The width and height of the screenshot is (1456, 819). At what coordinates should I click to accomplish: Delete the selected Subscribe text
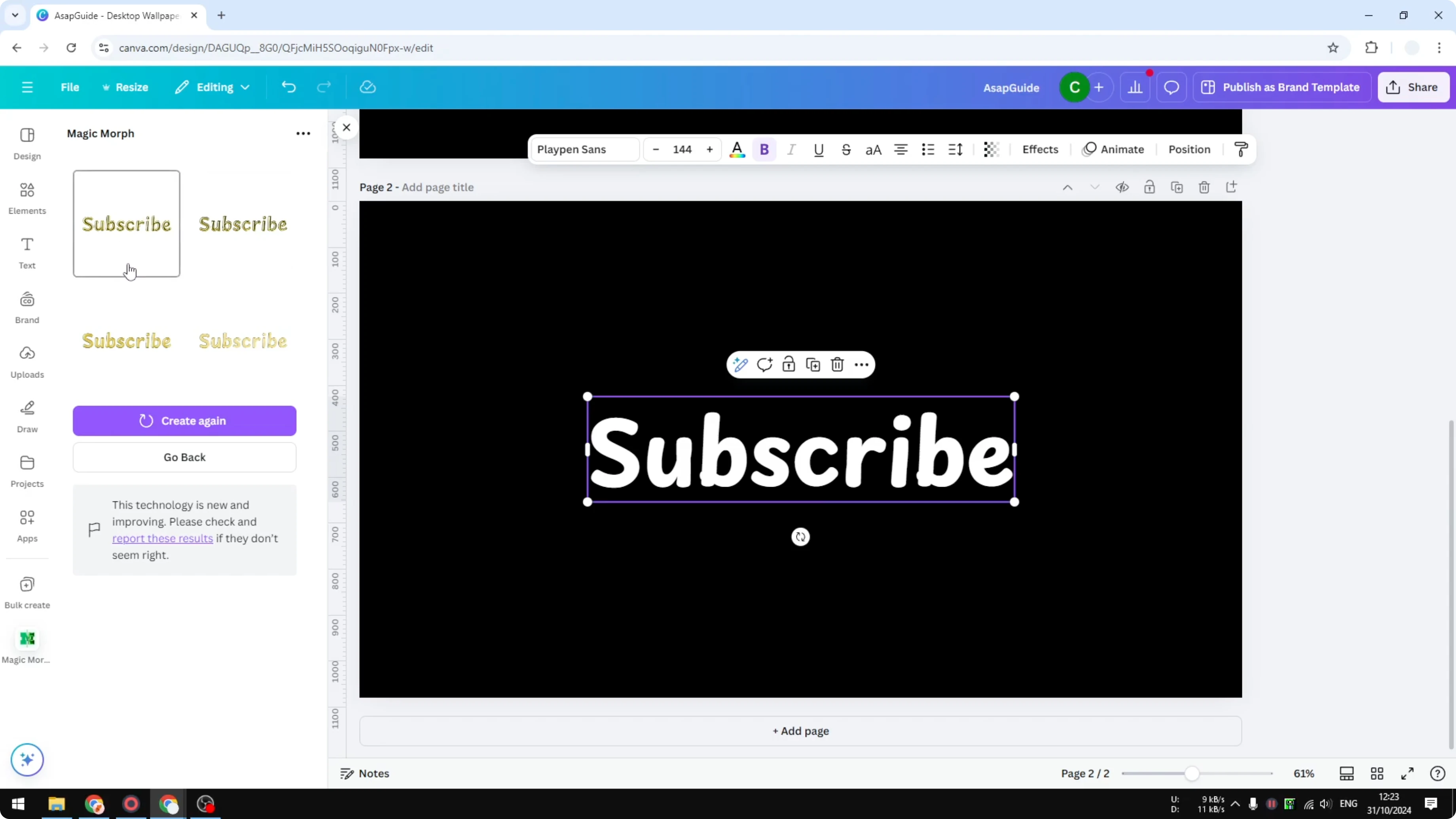(x=837, y=364)
